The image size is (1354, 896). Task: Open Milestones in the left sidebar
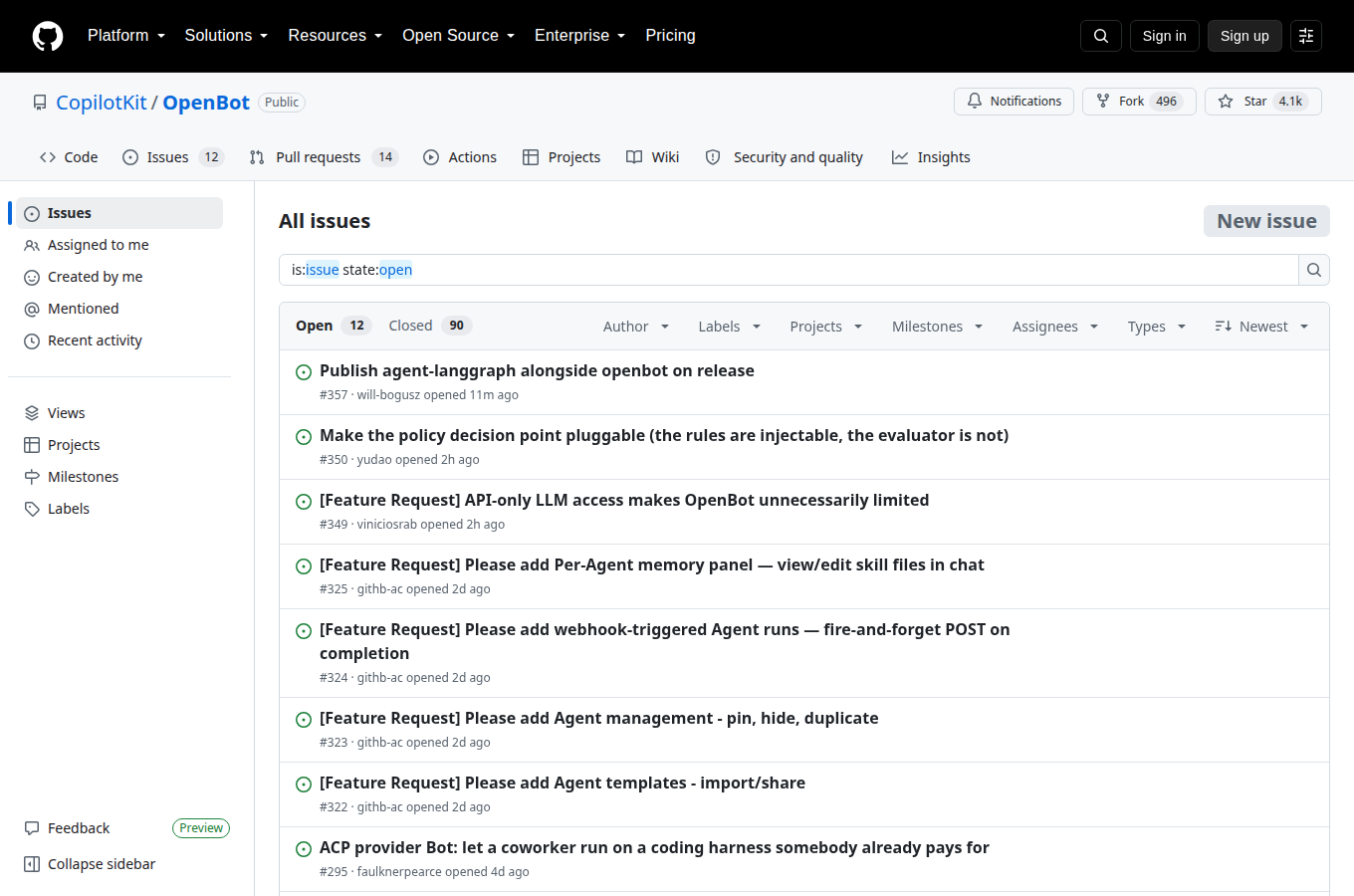point(119,477)
